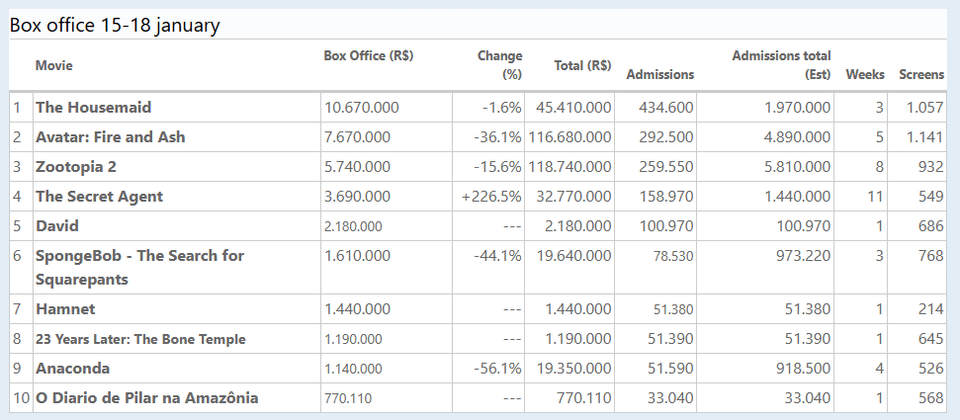Click the Box office 15-18 january heading

(115, 25)
